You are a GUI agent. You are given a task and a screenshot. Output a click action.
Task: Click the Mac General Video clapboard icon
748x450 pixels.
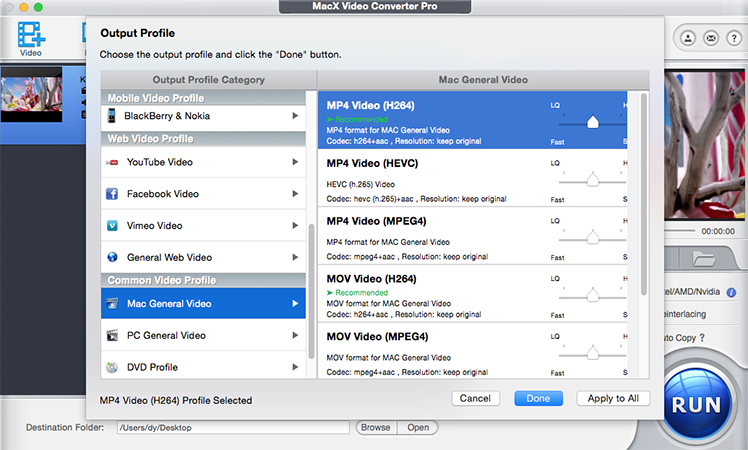pyautogui.click(x=112, y=303)
